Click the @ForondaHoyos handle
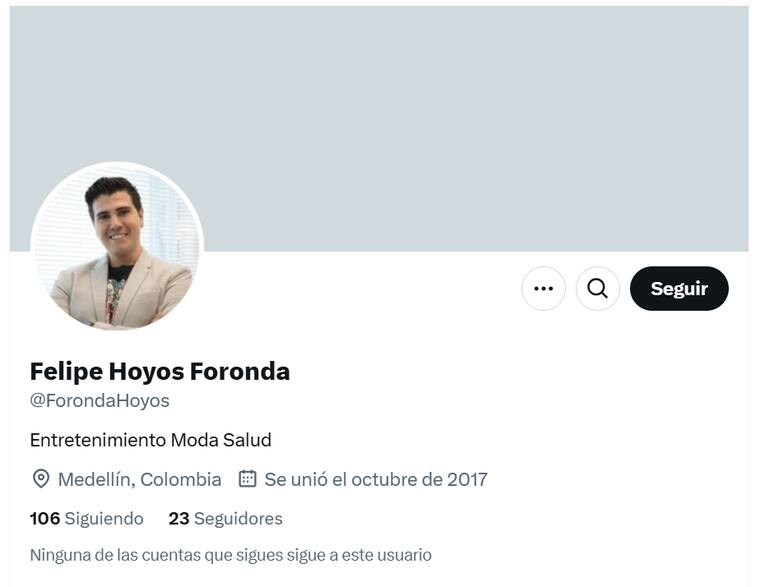Screen dimensions: 760x587 (100, 401)
